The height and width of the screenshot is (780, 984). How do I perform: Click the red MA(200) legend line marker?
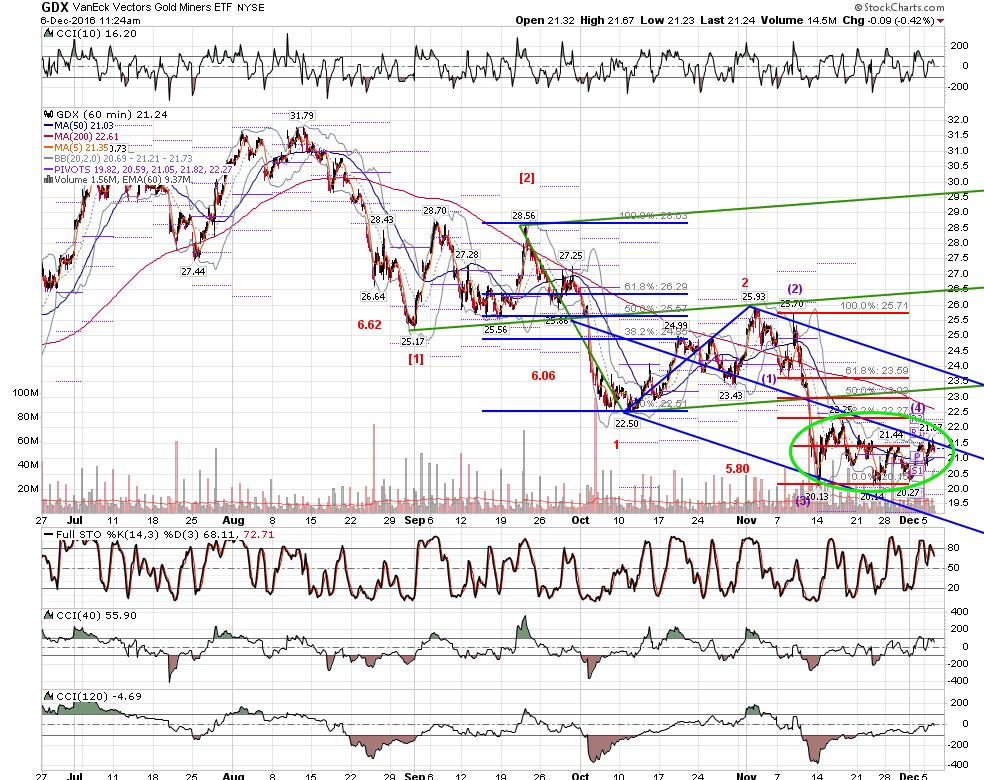pyautogui.click(x=48, y=137)
